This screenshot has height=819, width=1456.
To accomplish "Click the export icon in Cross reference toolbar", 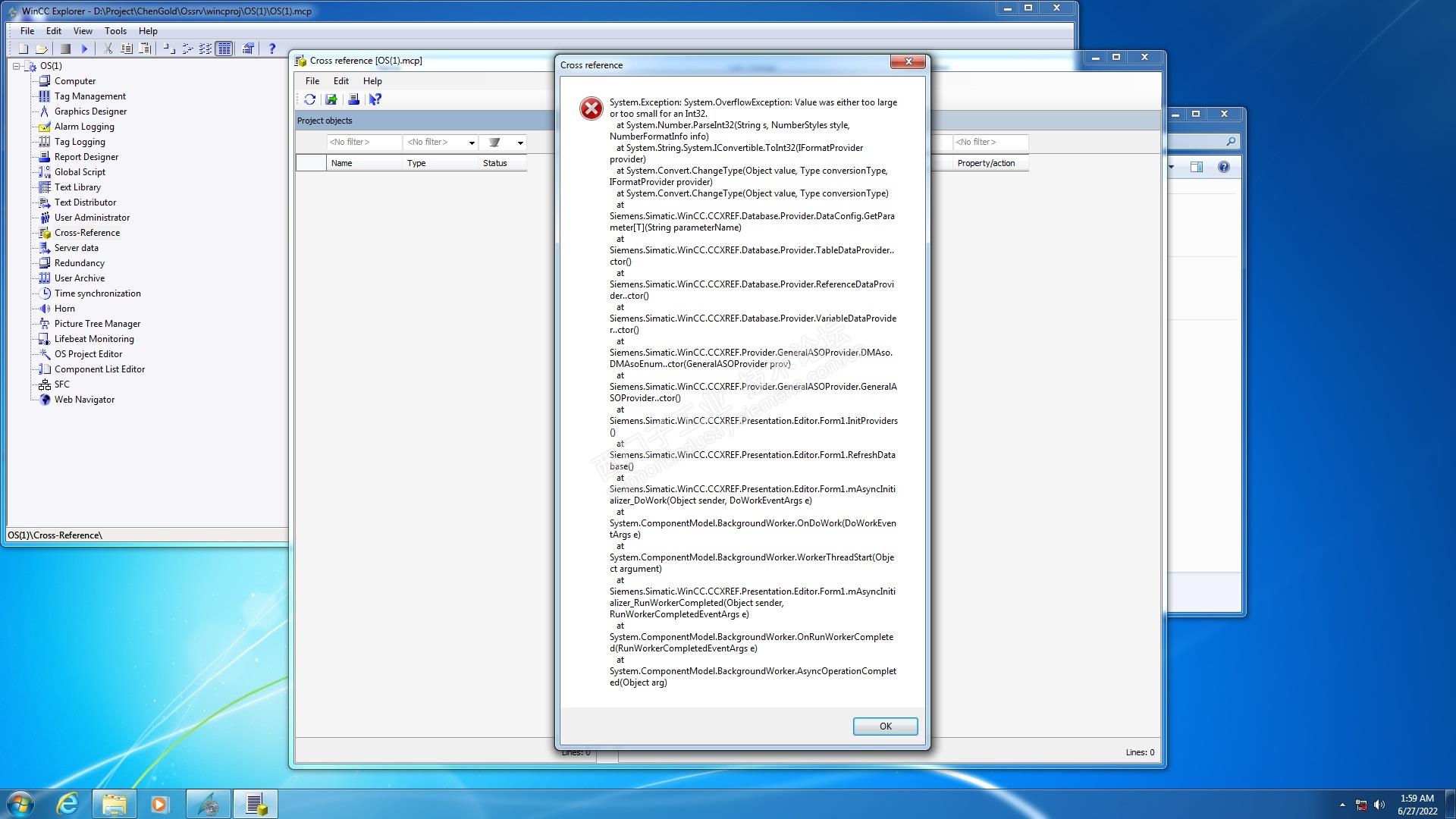I will pyautogui.click(x=331, y=99).
